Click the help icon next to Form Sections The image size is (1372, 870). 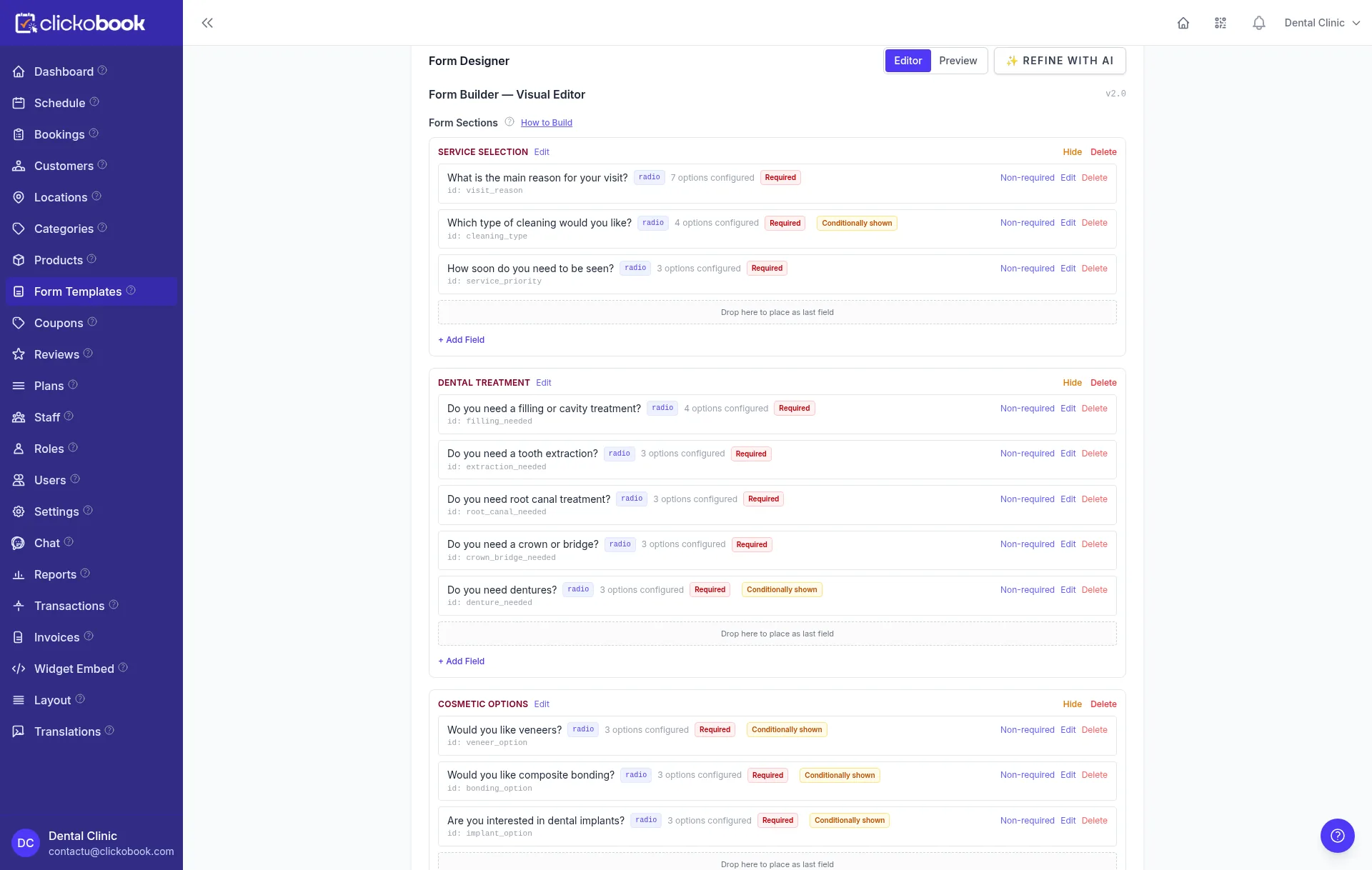point(509,122)
